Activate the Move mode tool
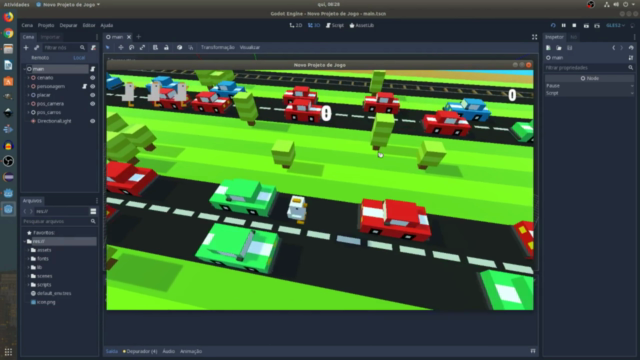The image size is (640, 360). (x=121, y=47)
